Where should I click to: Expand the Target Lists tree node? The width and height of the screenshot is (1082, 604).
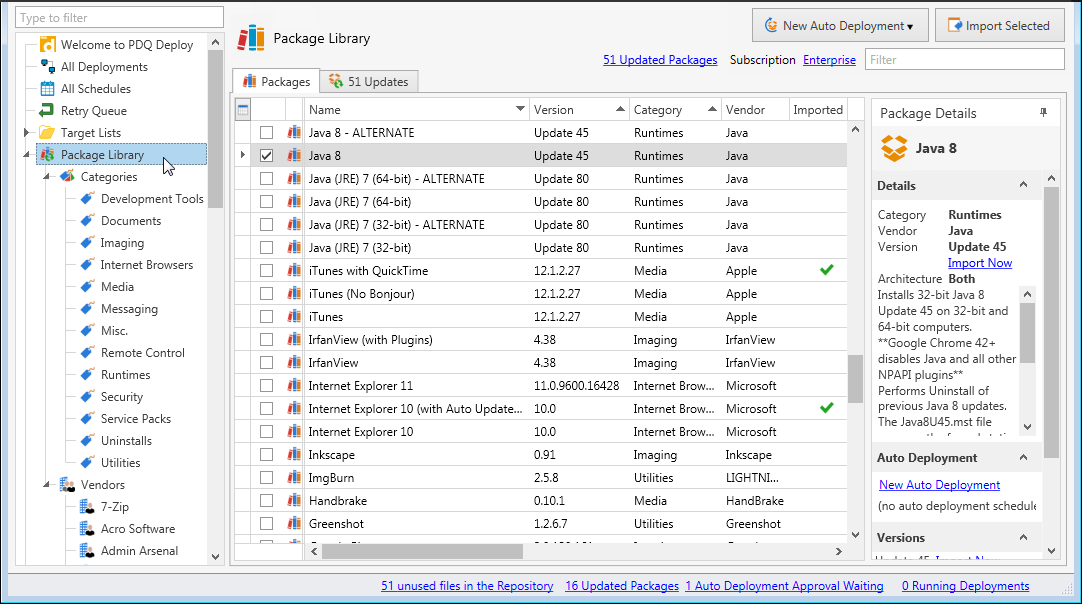pyautogui.click(x=27, y=133)
